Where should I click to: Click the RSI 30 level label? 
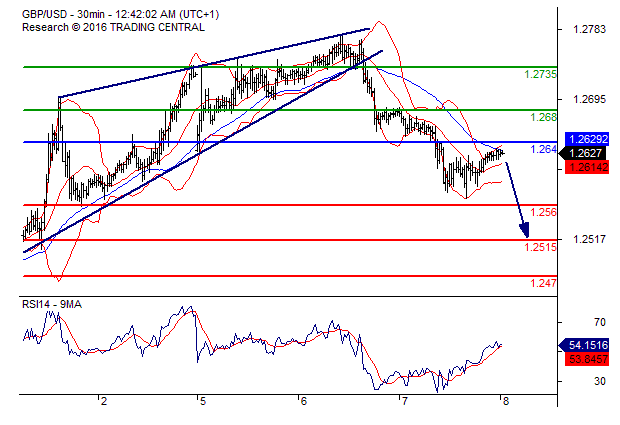(600, 382)
